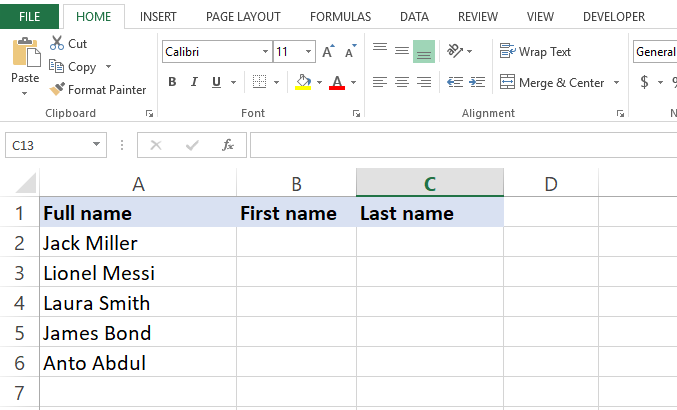Open the Fill Color dropdown arrow
Image resolution: width=677 pixels, height=410 pixels.
320,82
